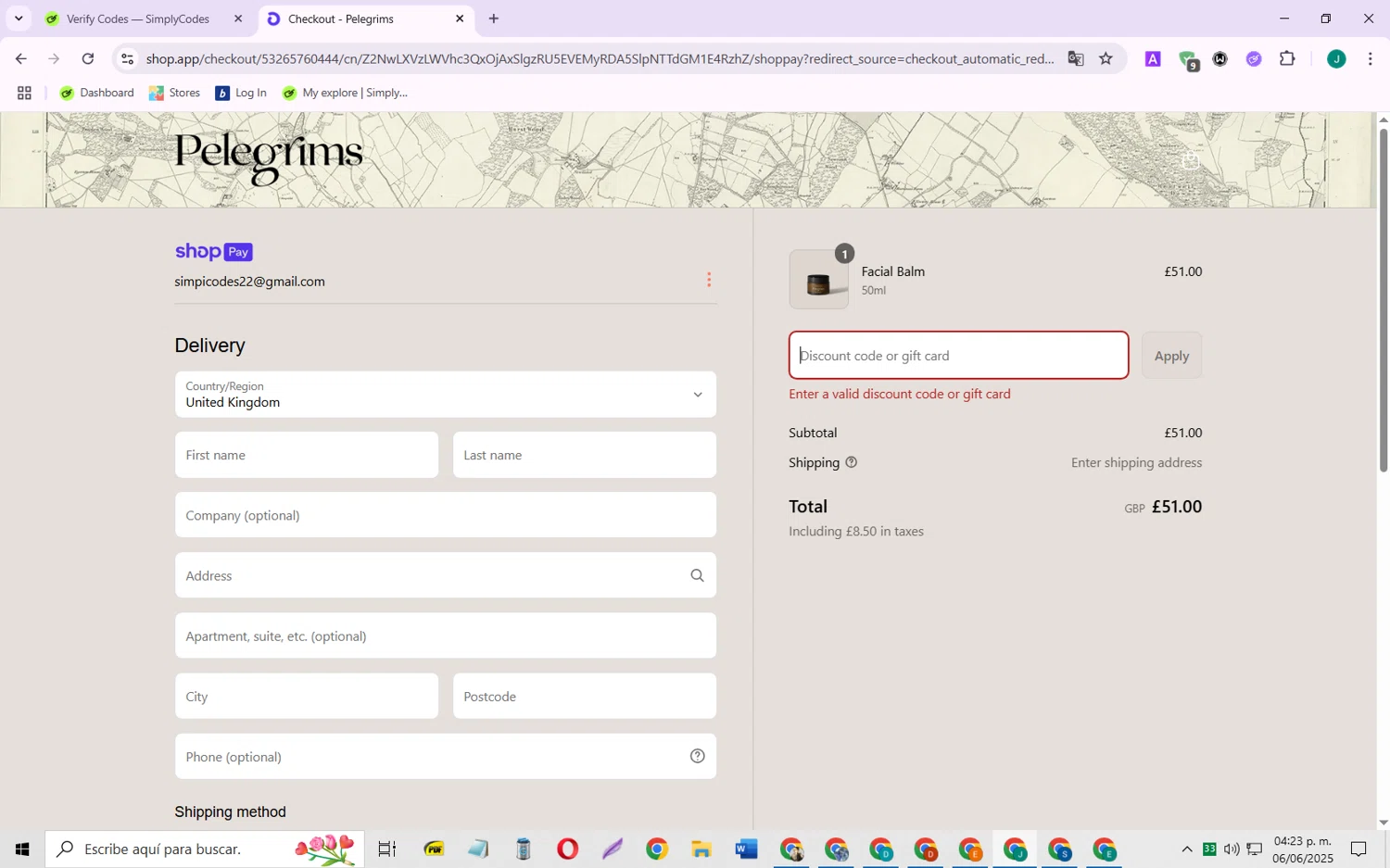
Task: Click the green extension with badge 9
Action: (x=1188, y=60)
